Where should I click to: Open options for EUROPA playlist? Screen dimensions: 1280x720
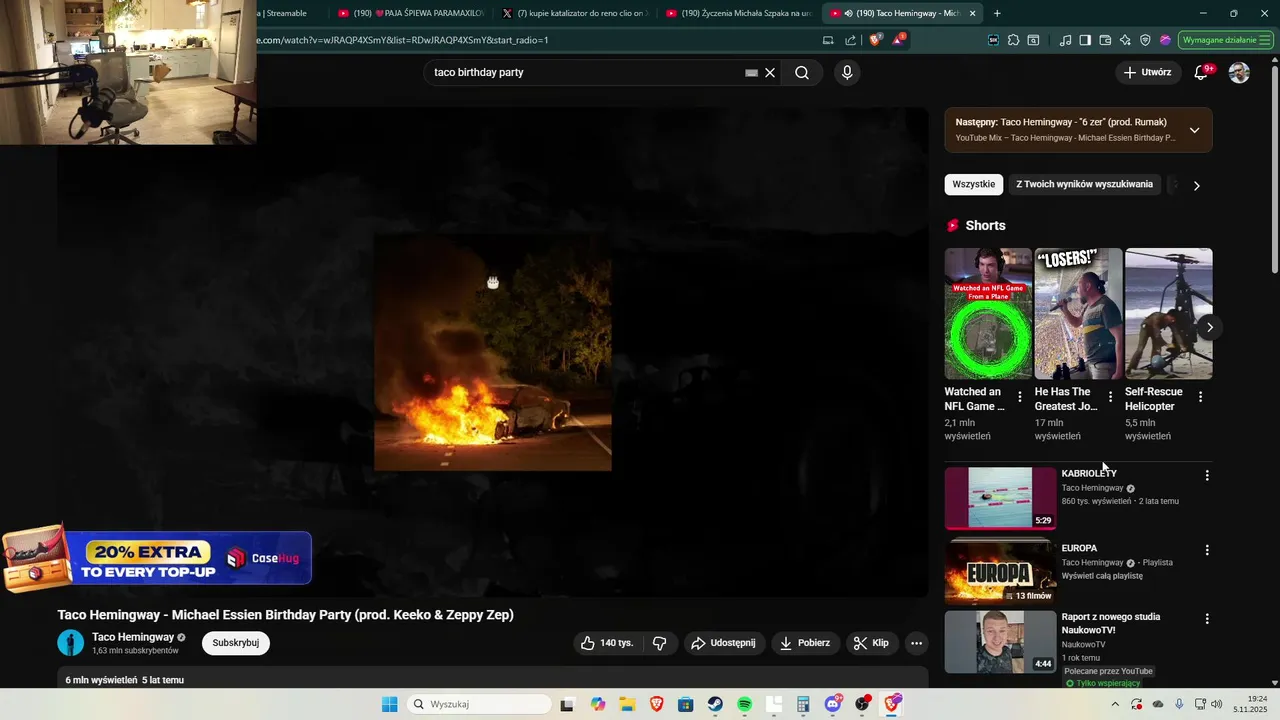[x=1207, y=550]
